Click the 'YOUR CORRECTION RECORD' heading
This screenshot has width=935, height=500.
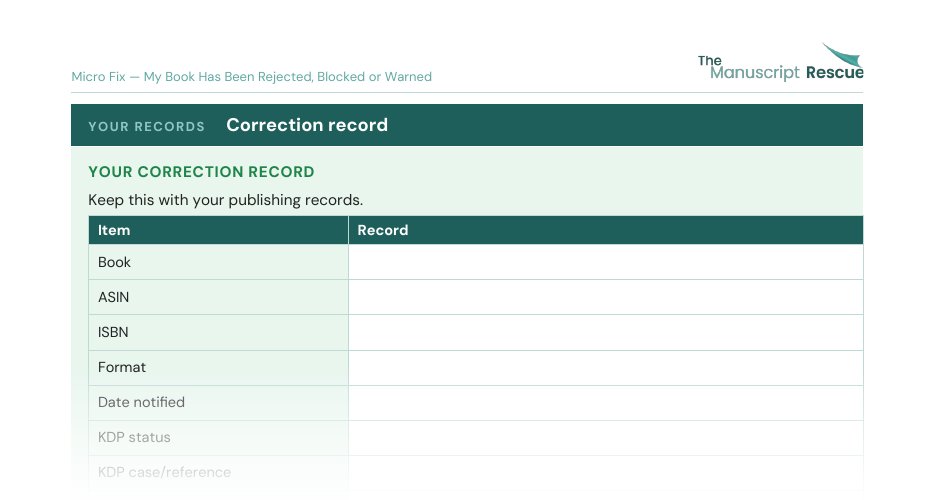tap(201, 172)
